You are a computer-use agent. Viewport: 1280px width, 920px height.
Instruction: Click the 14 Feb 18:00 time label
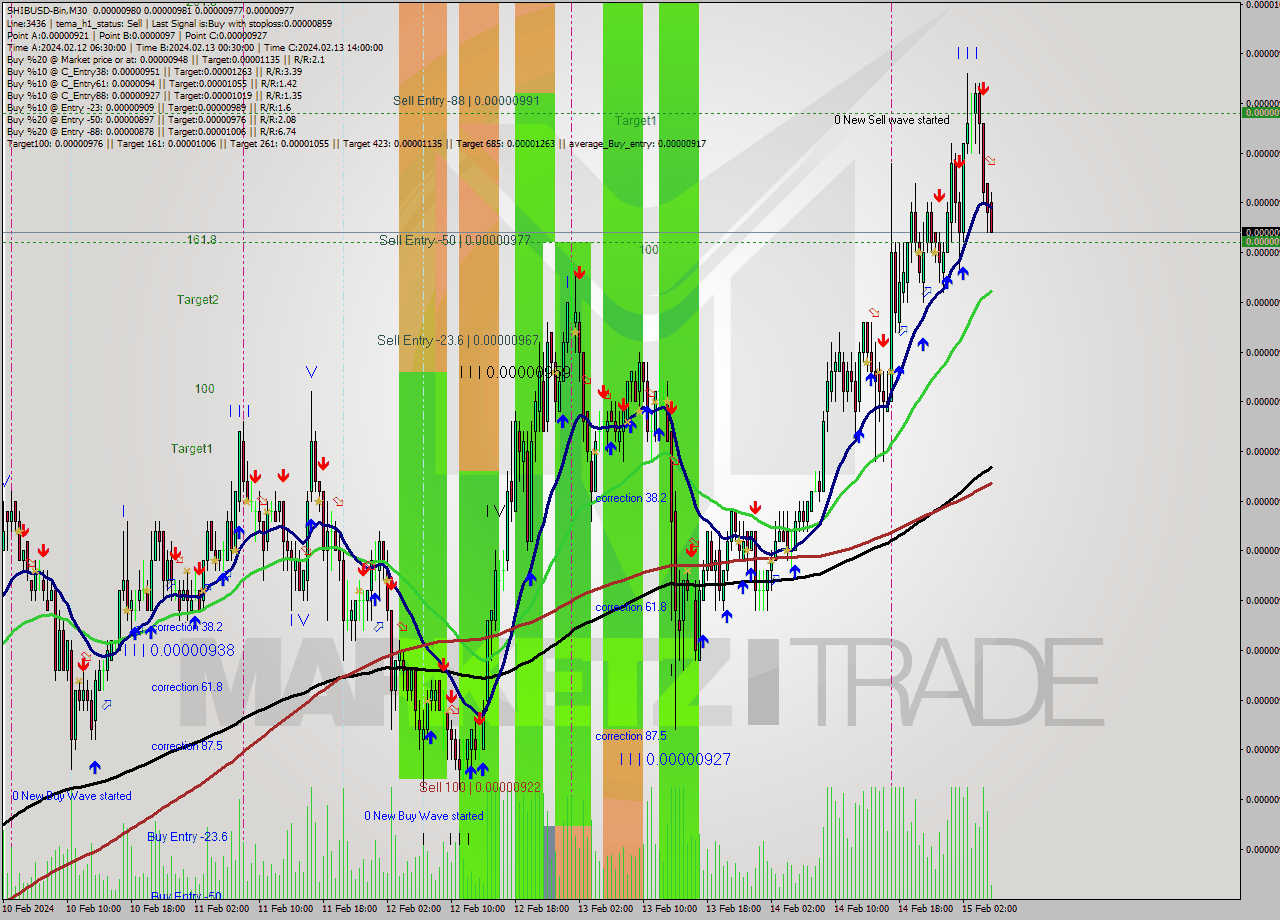click(925, 909)
